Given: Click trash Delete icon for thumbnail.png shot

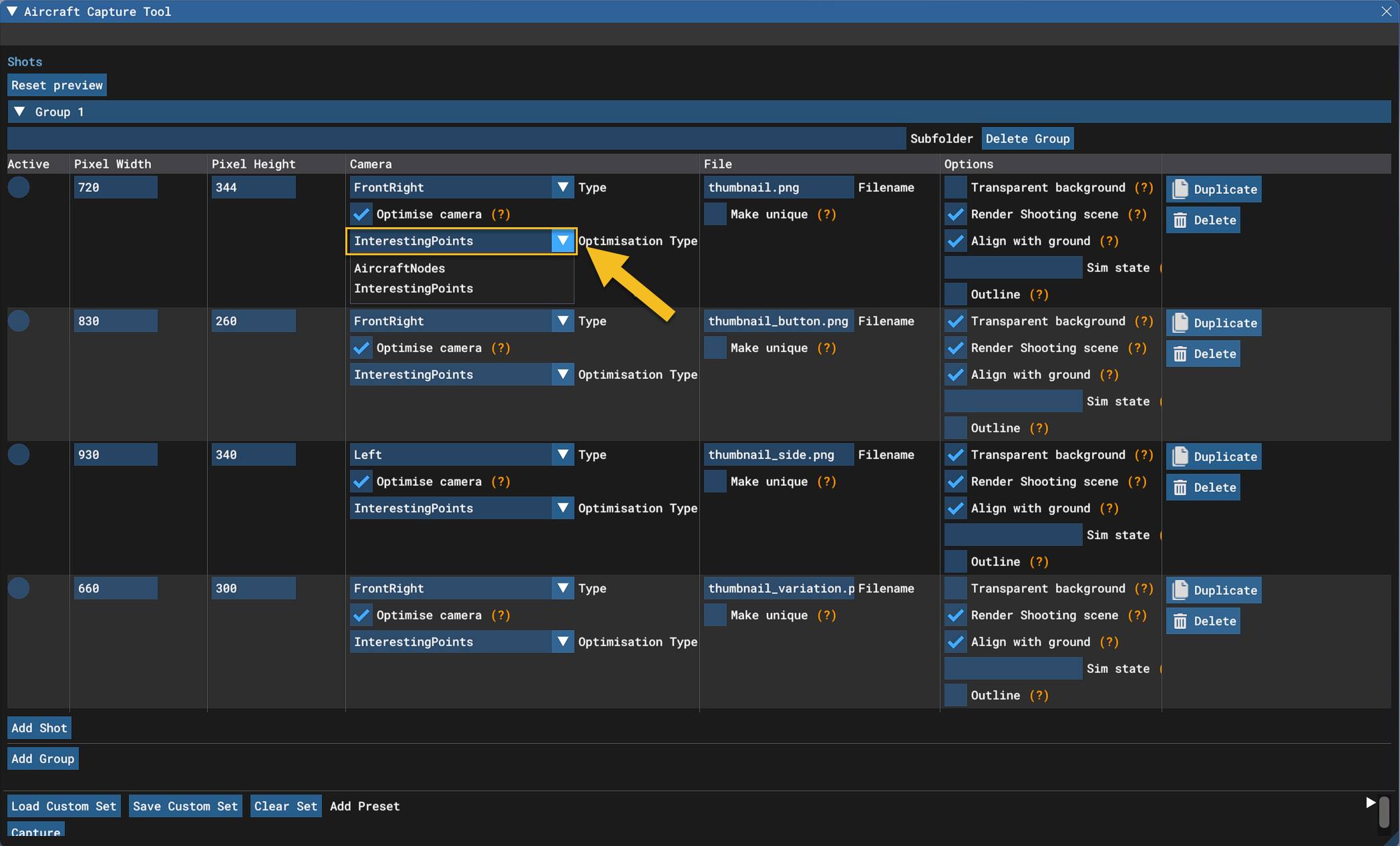Looking at the screenshot, I should point(1180,221).
